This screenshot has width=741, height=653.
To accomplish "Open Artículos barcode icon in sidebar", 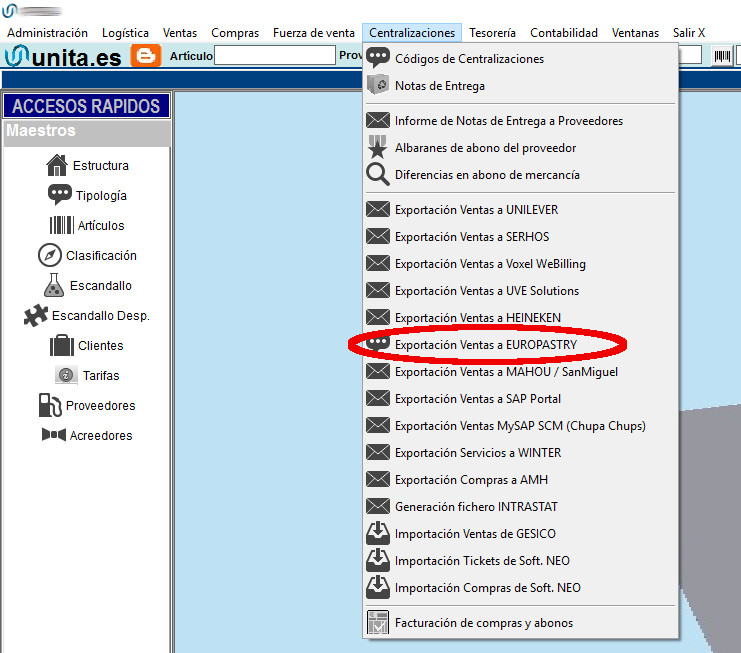I will pos(61,225).
